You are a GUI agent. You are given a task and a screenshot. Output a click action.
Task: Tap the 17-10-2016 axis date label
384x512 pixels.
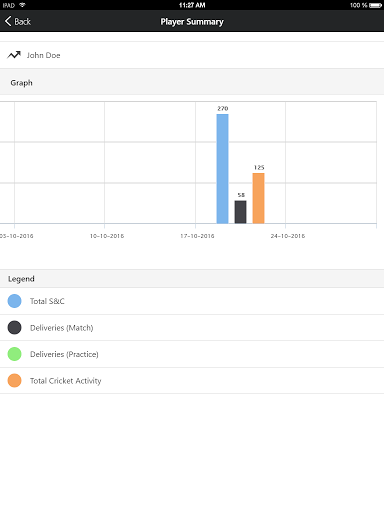pos(197,236)
